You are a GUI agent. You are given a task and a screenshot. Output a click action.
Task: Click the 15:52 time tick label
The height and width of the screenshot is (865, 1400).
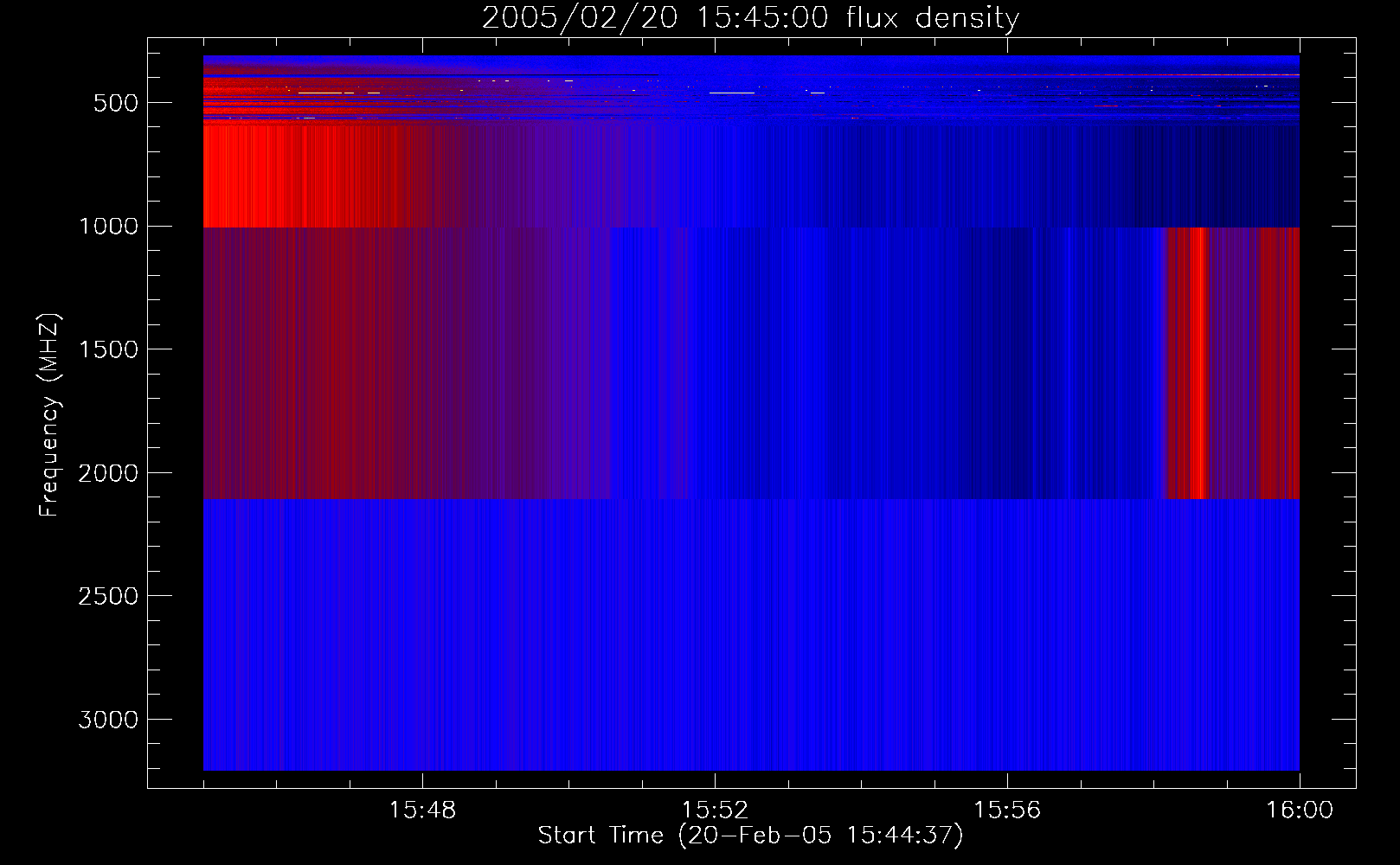[x=715, y=811]
